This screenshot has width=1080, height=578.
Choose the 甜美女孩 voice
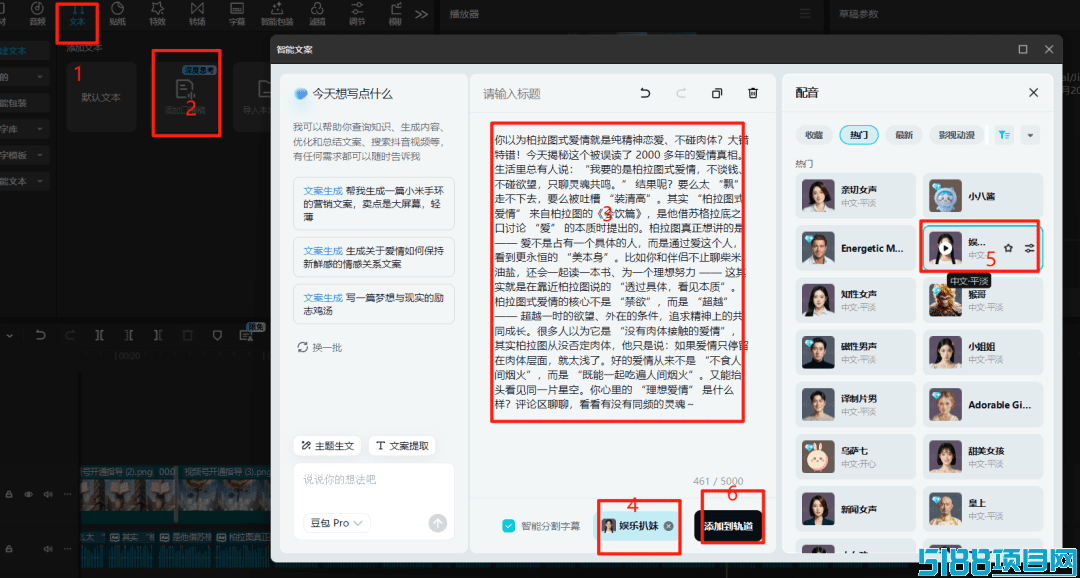tap(983, 457)
